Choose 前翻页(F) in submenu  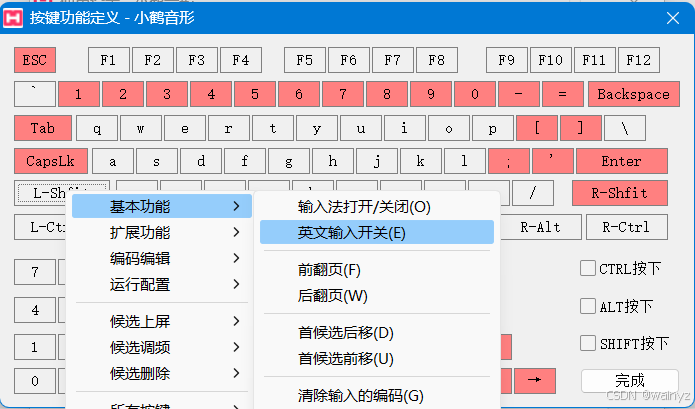[x=377, y=269]
